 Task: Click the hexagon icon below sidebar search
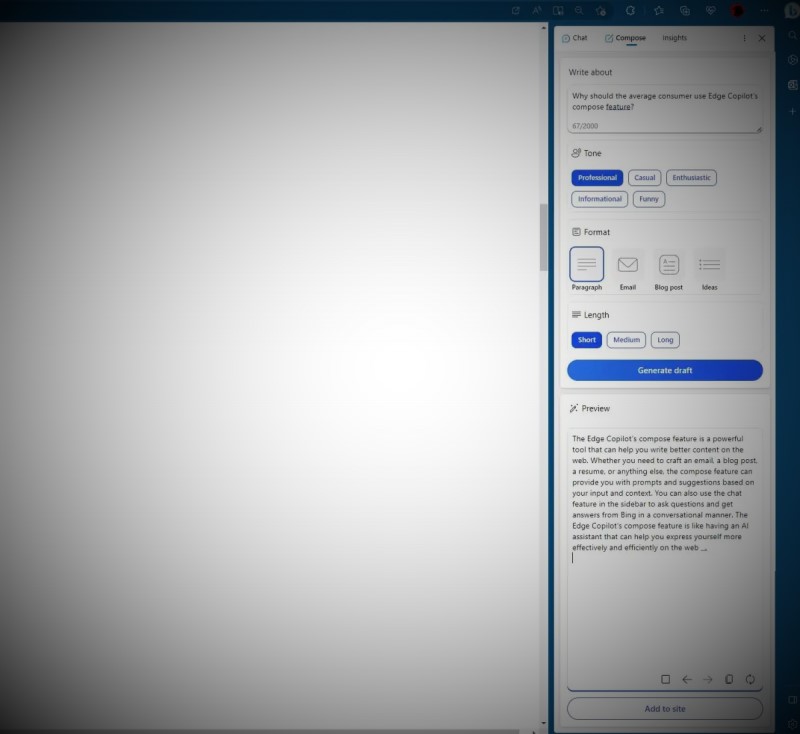792,60
